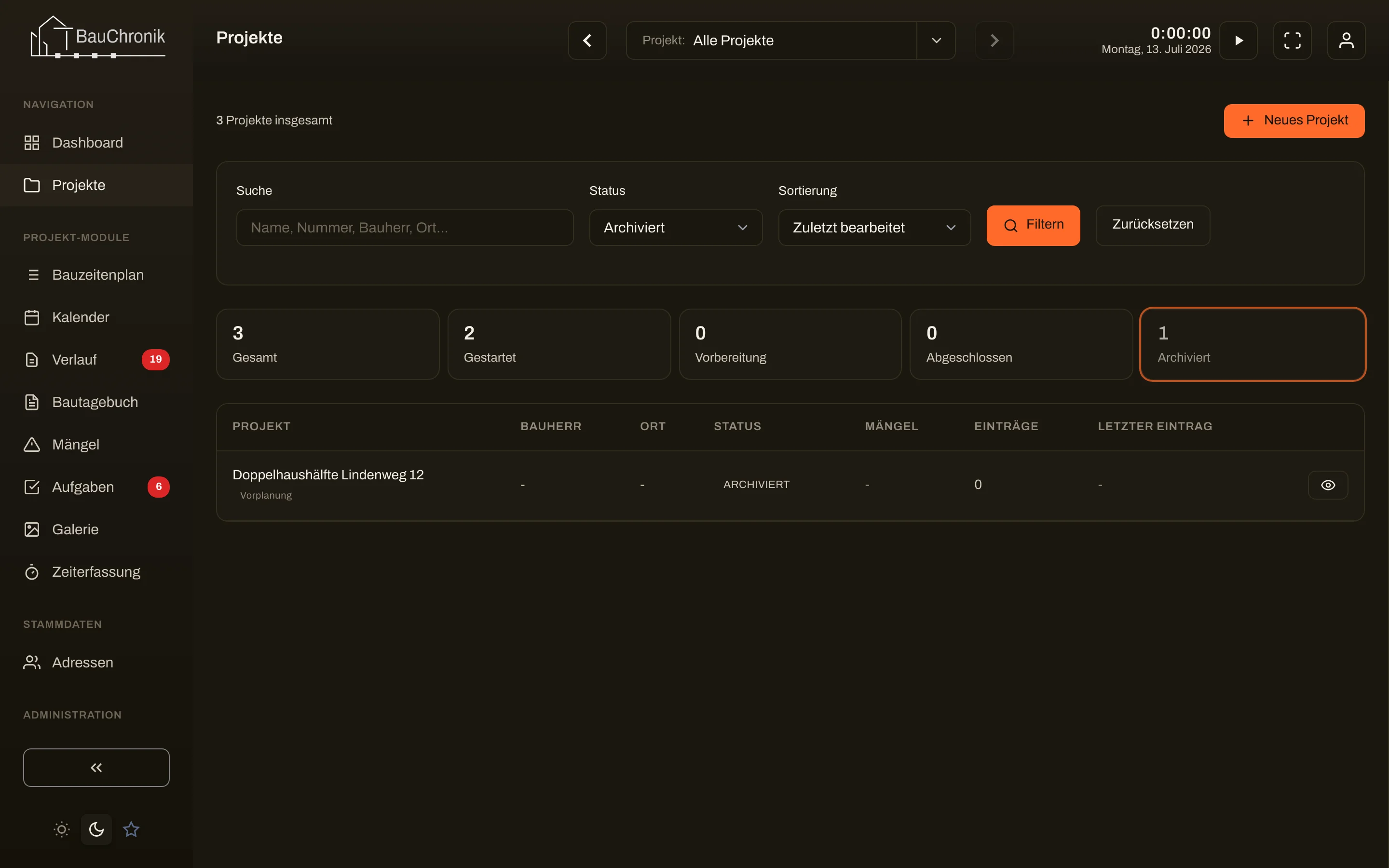Screen dimensions: 1389x868
Task: Click the EINTRÄGE column header
Action: pos(1006,427)
